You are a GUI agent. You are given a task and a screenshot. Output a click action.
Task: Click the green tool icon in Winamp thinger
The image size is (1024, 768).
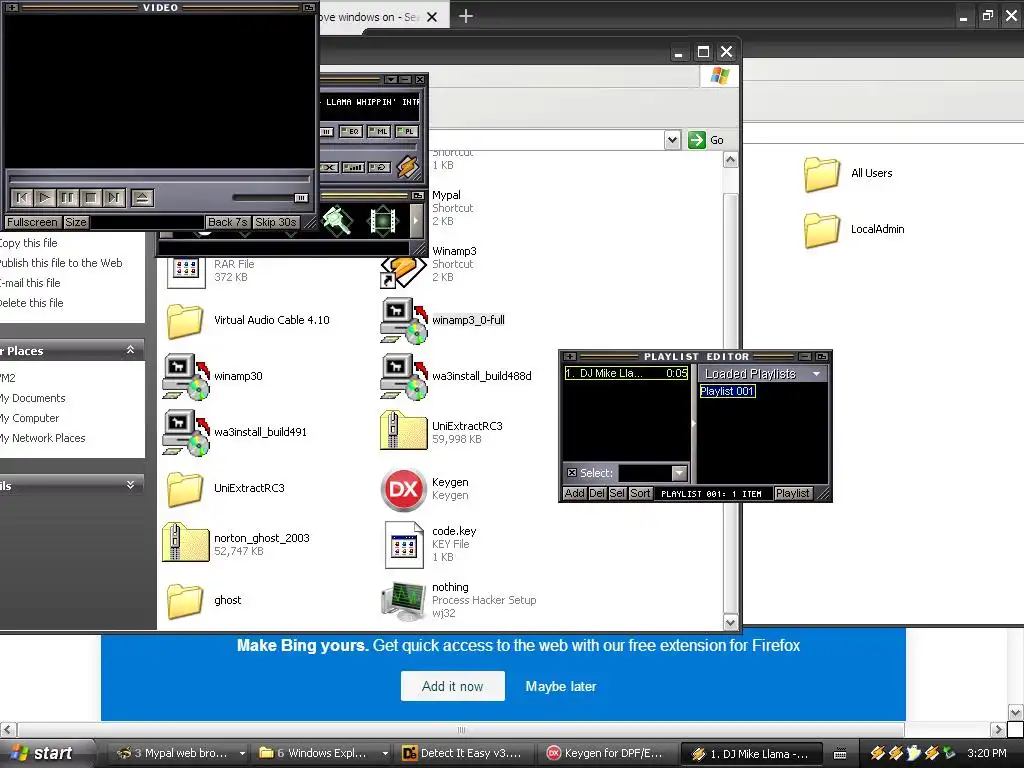click(338, 221)
